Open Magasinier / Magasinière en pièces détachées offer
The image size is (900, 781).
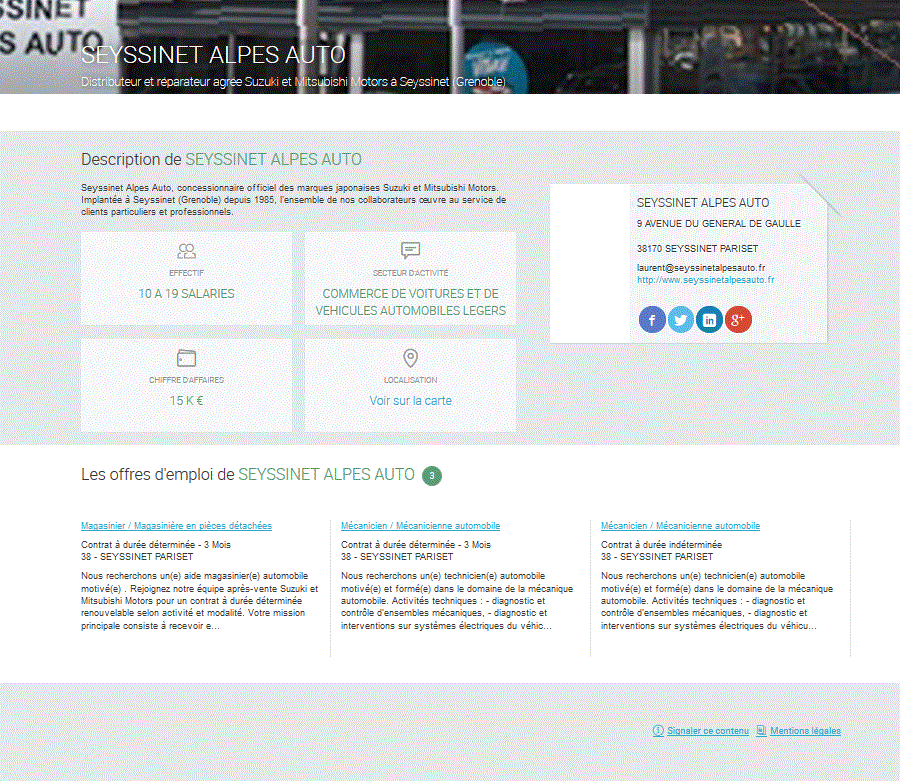tap(176, 526)
